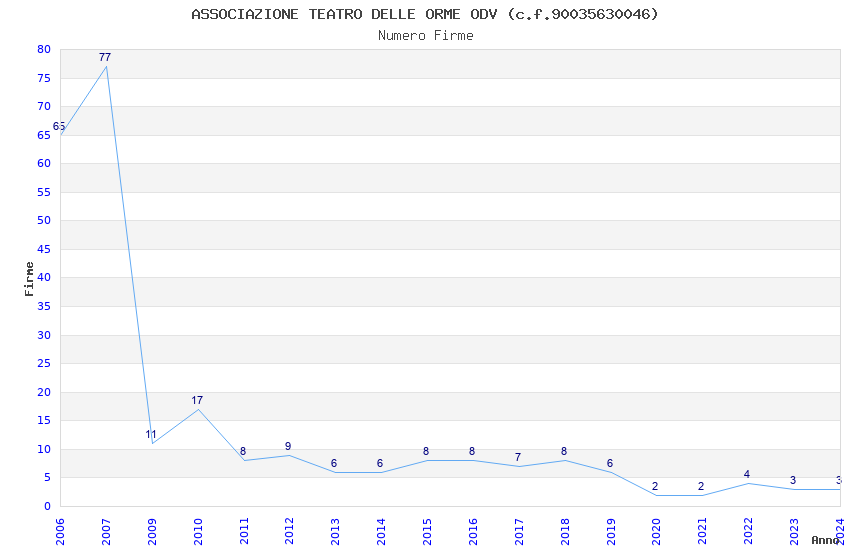Click the 2010 year label on x-axis

point(198,527)
